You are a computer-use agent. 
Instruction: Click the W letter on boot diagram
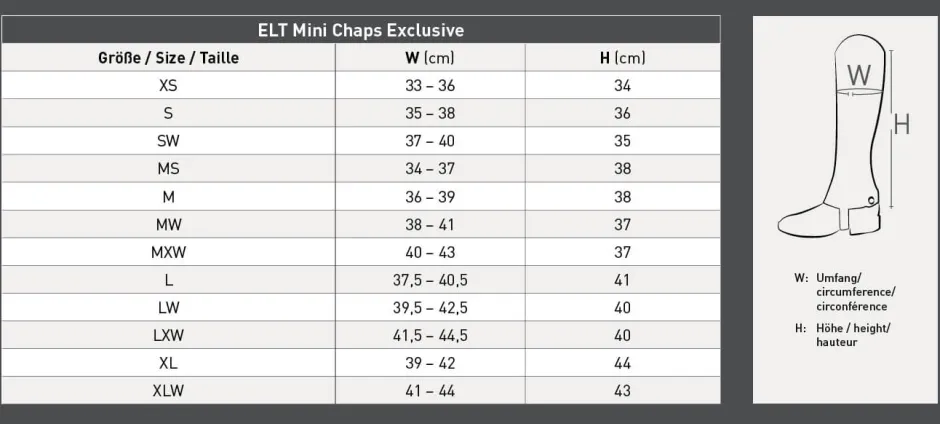tap(858, 76)
